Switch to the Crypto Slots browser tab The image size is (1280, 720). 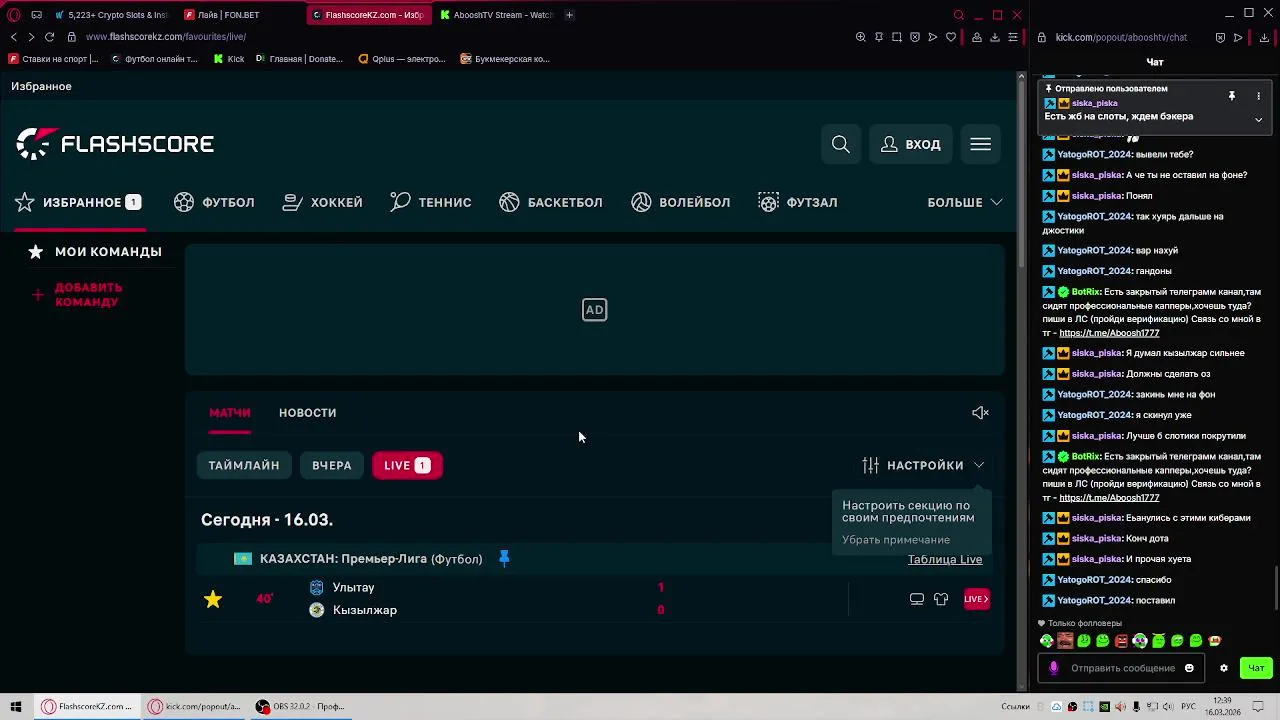tap(112, 15)
